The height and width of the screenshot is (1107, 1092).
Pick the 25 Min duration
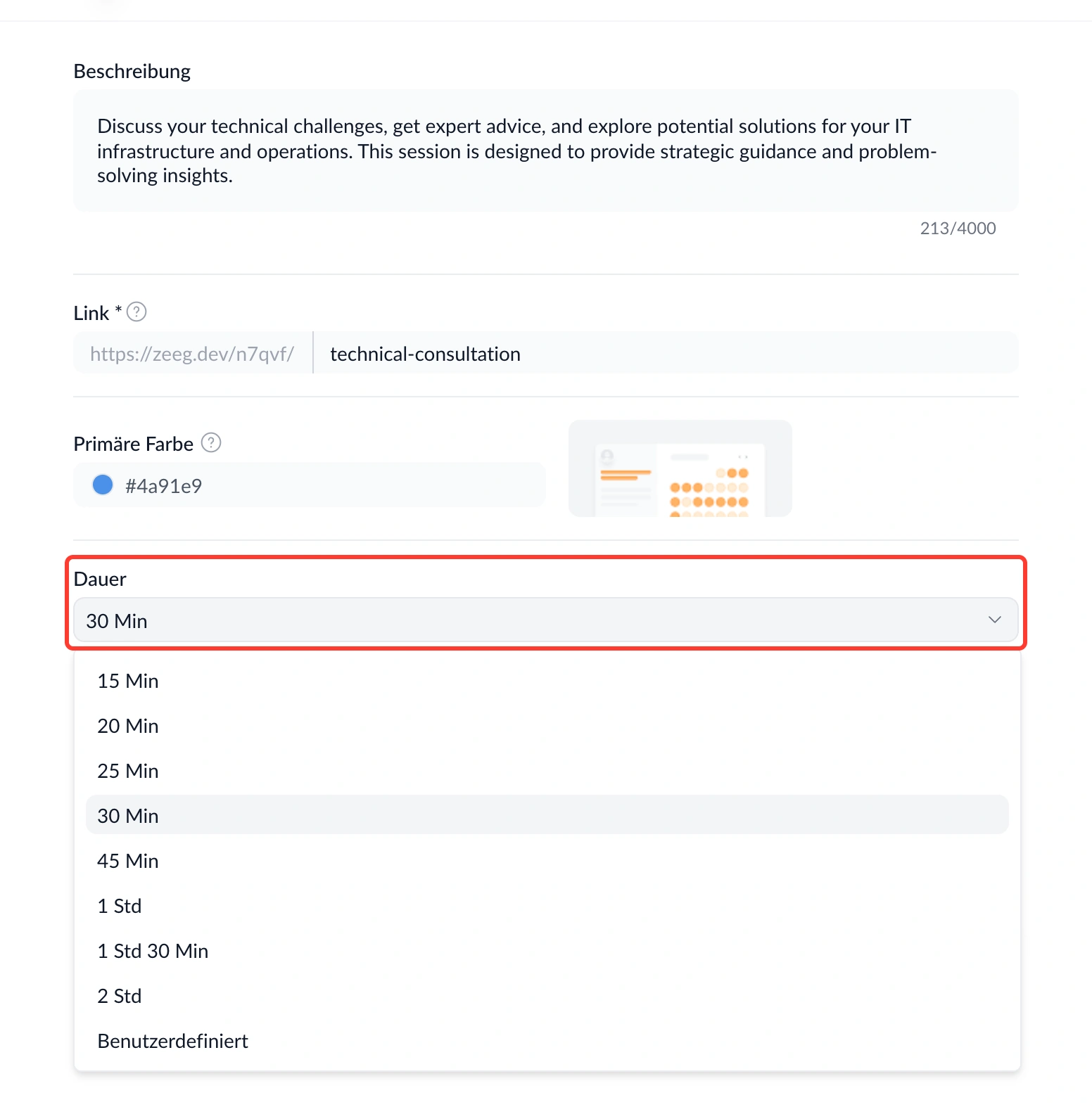pyautogui.click(x=547, y=771)
